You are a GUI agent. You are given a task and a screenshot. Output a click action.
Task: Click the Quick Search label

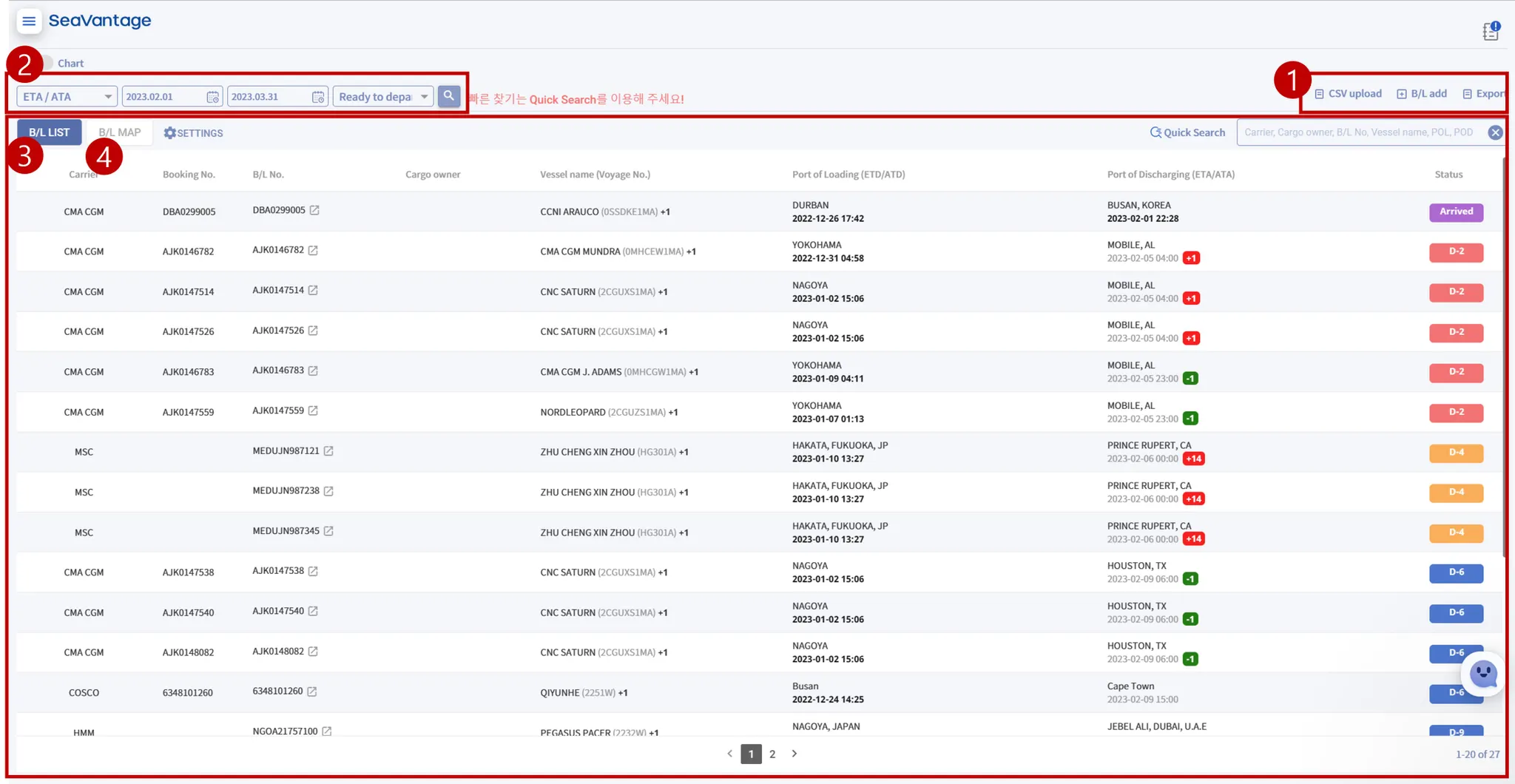click(1187, 132)
